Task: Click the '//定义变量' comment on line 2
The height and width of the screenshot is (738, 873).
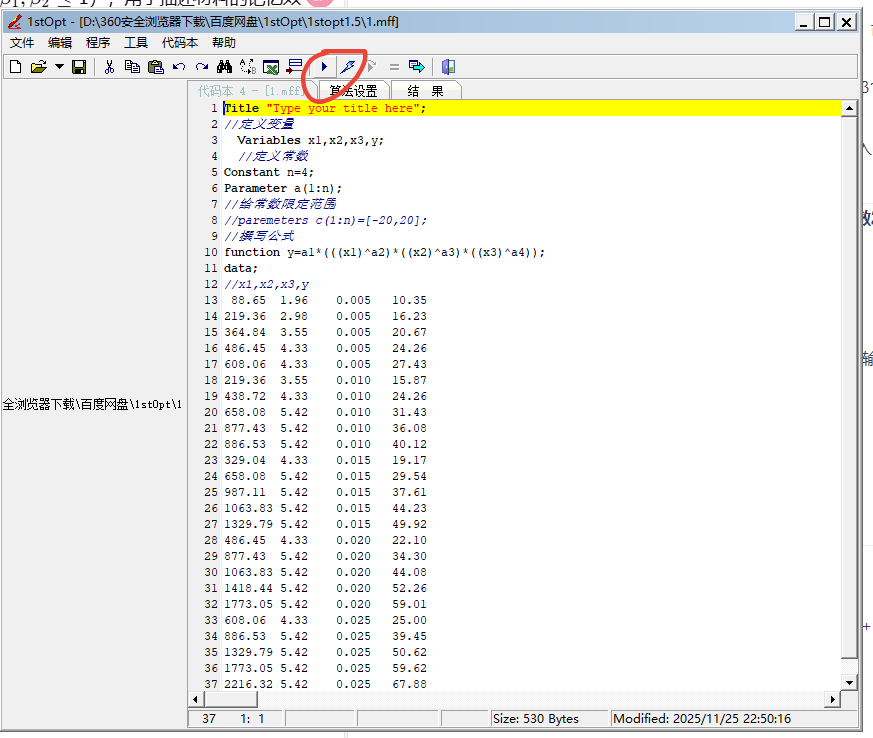Action: click(x=259, y=124)
